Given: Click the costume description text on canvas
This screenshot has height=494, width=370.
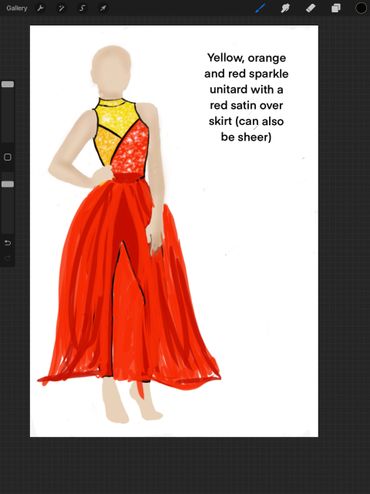Looking at the screenshot, I should tap(246, 97).
